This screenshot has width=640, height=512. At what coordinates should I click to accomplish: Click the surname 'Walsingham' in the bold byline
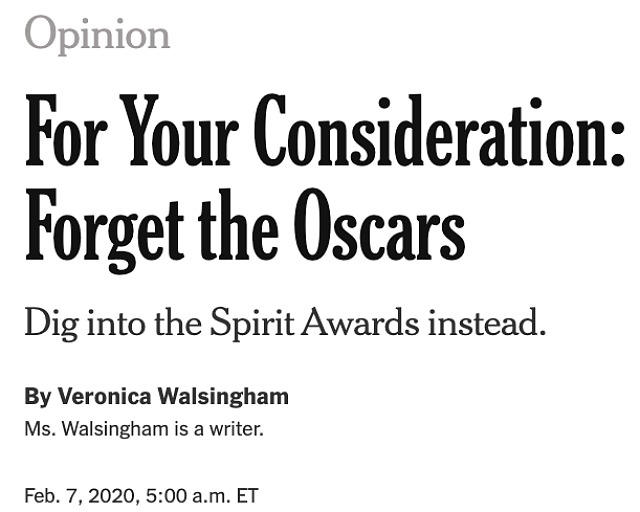[x=223, y=396]
